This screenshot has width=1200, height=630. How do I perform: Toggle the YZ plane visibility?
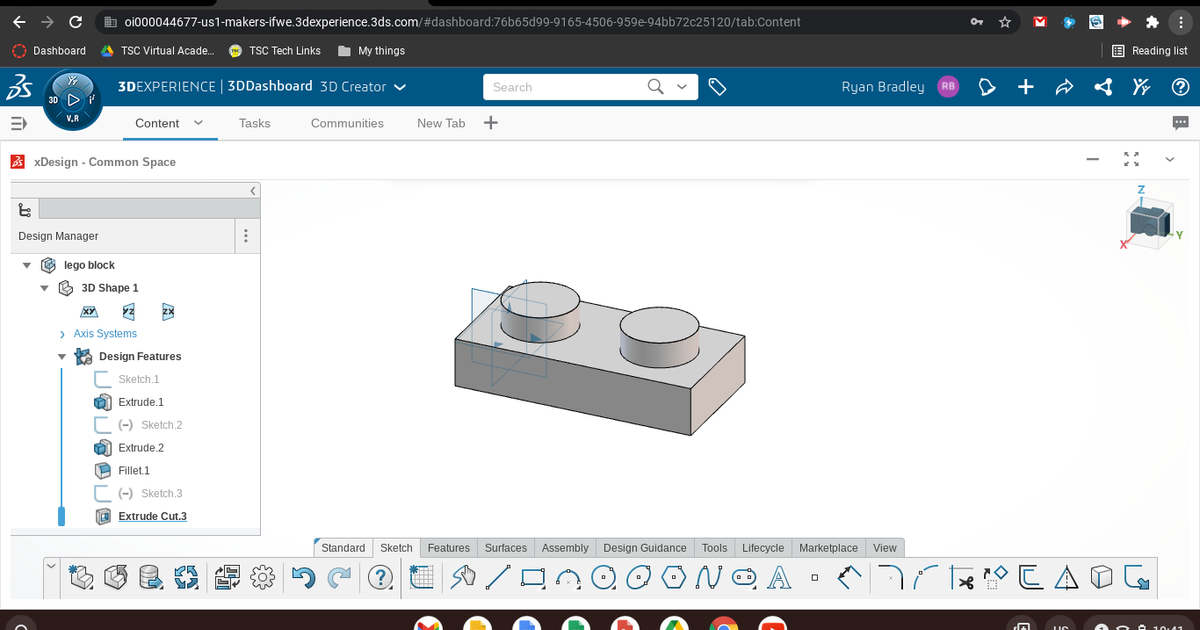(128, 311)
